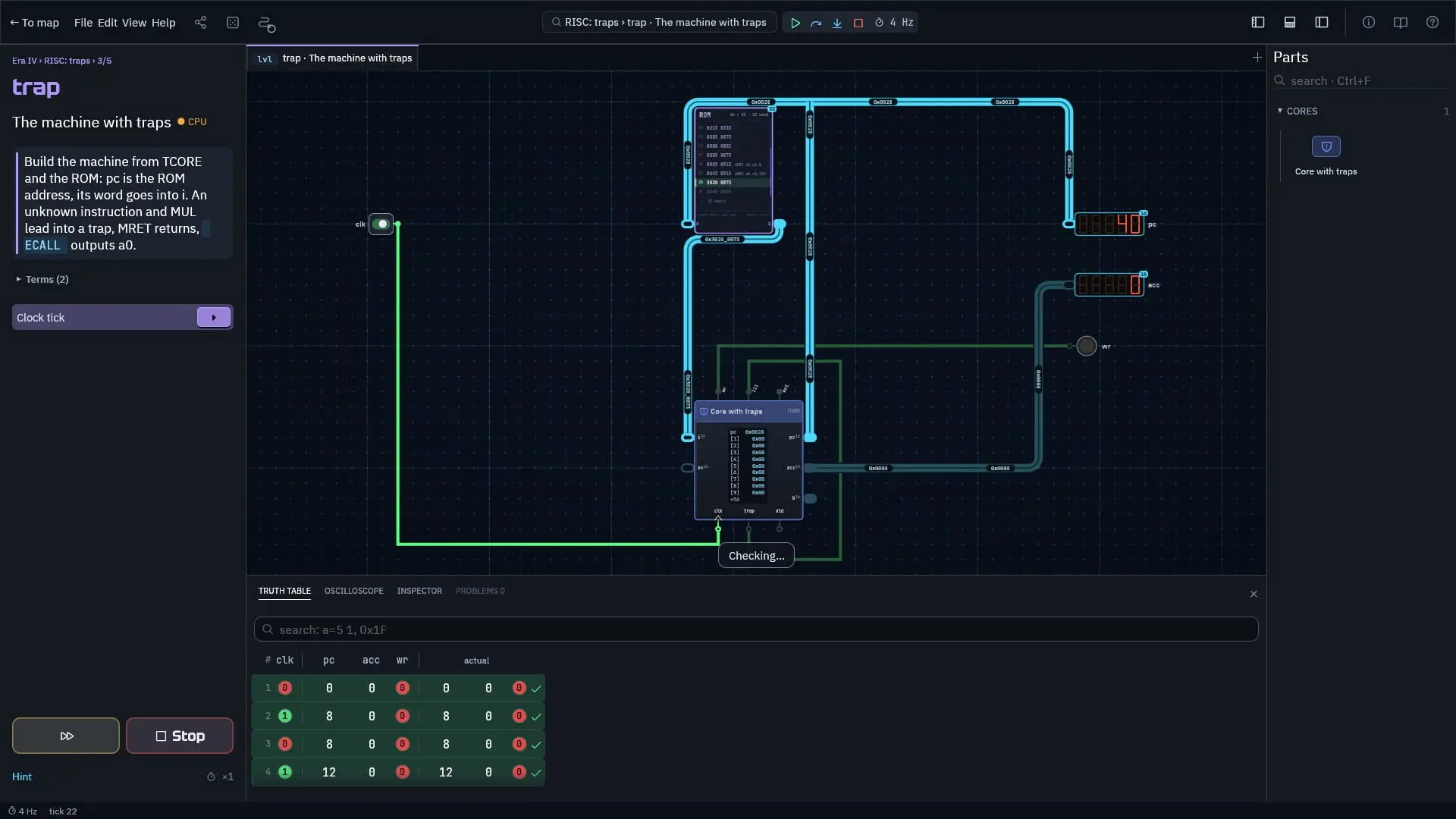Toggle clk bit in truth table row 2

pos(285,716)
